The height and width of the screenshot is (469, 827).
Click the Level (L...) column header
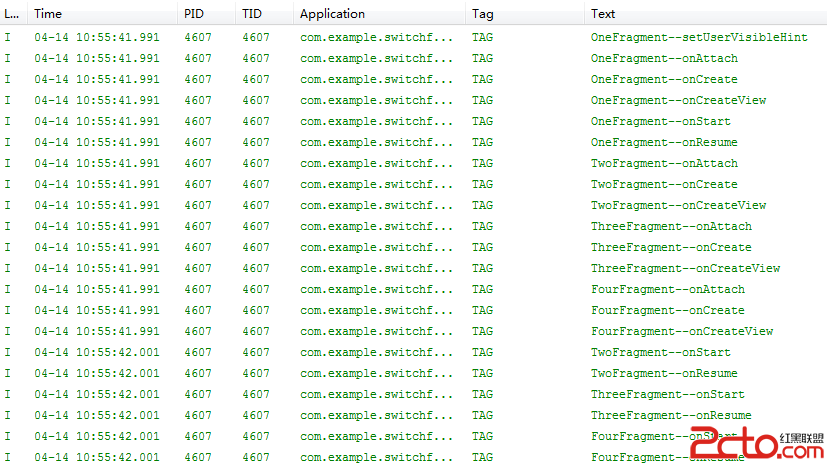pyautogui.click(x=11, y=14)
